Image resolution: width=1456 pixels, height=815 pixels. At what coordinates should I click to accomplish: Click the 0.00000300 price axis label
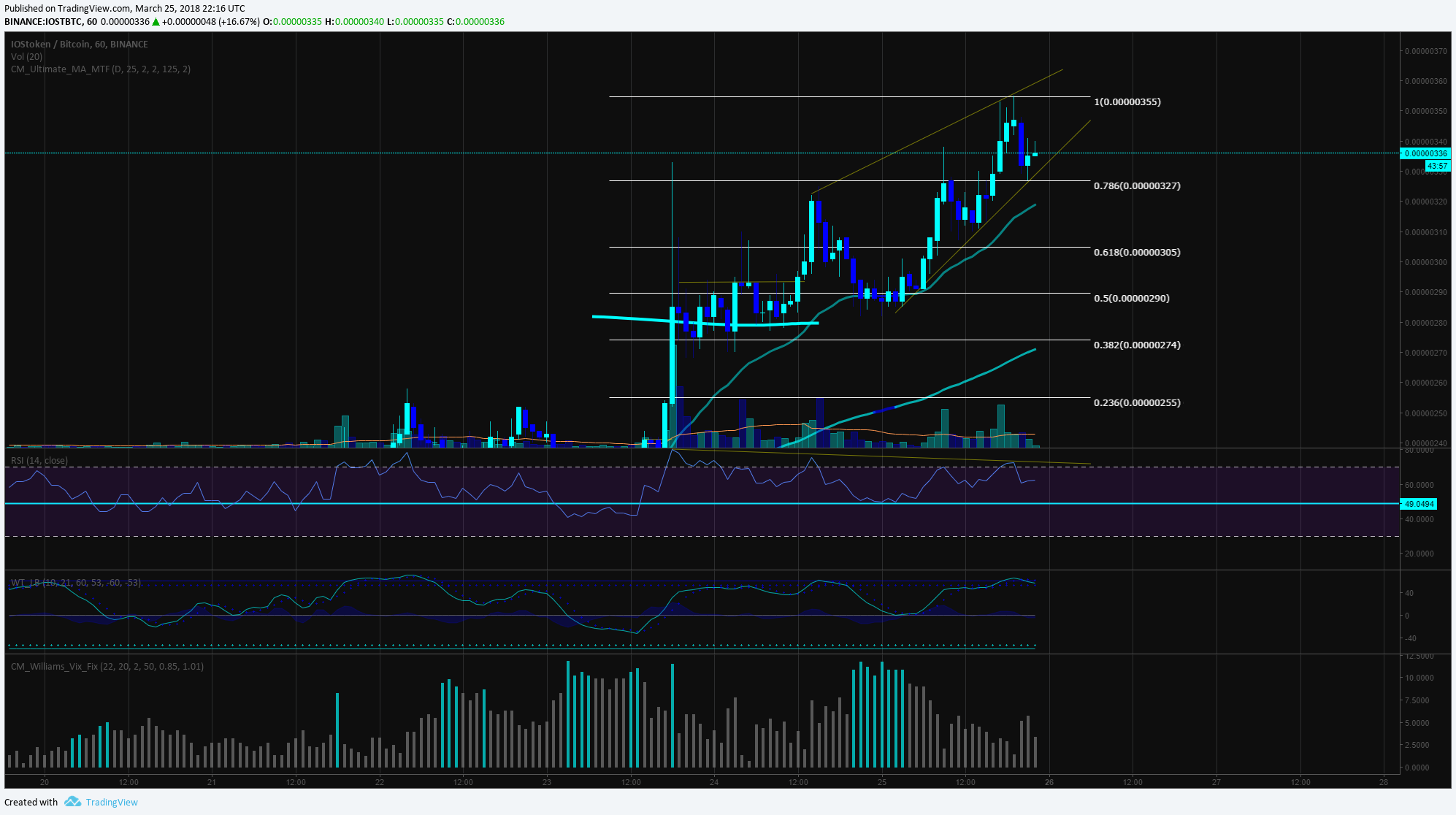[x=1426, y=262]
